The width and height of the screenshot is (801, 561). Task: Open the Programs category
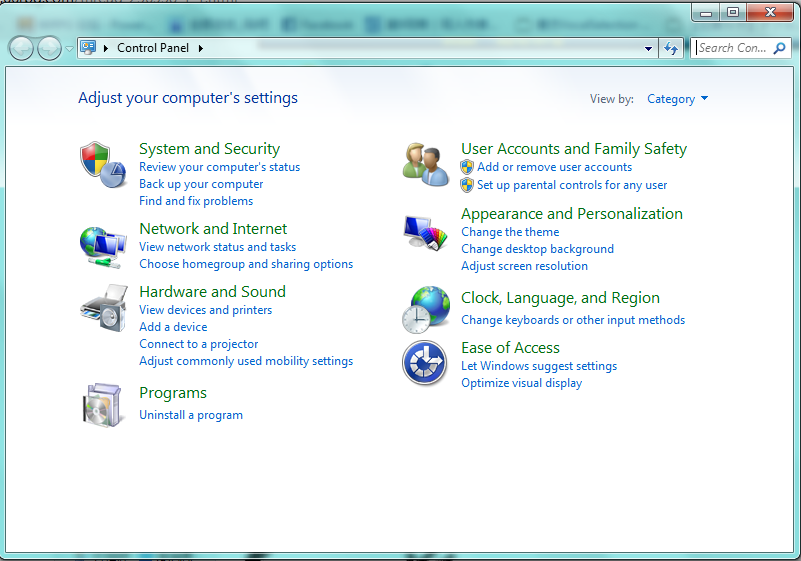[173, 393]
